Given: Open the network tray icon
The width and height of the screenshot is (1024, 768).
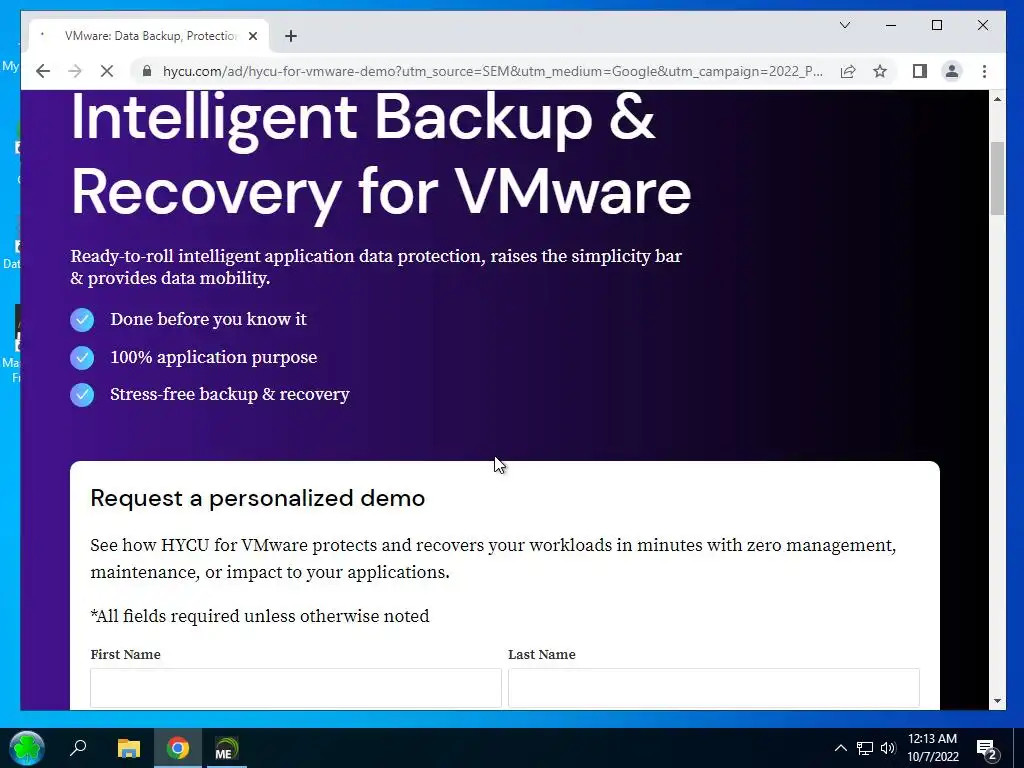Looking at the screenshot, I should (x=865, y=748).
